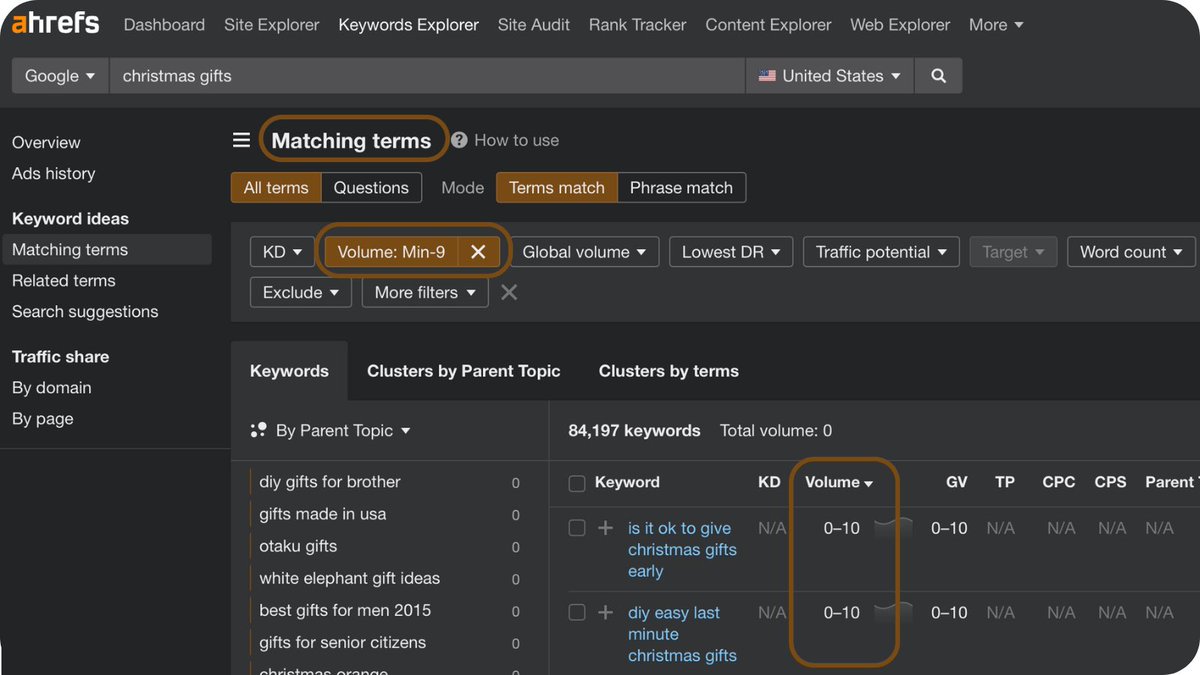Select the 'gifts made in usa' parent topic
The height and width of the screenshot is (675, 1200).
(x=322, y=514)
